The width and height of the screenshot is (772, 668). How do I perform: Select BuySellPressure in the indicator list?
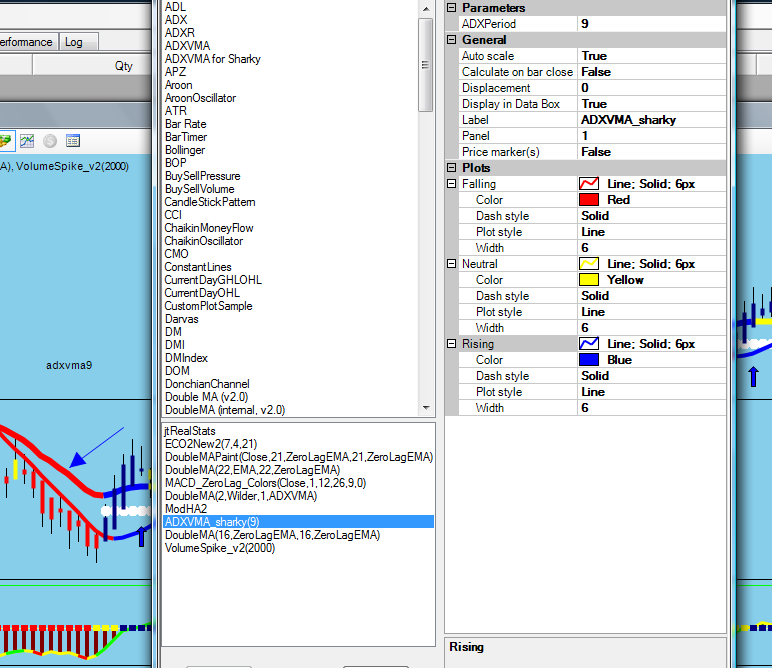point(202,176)
